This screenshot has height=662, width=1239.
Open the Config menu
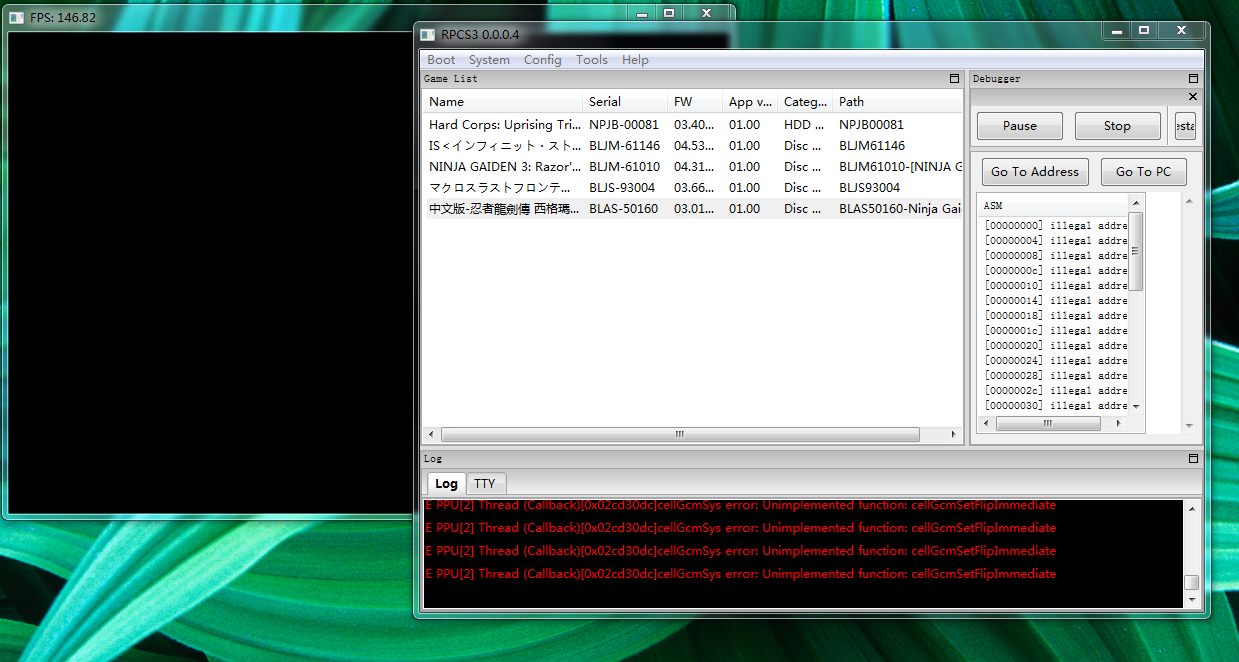(542, 60)
